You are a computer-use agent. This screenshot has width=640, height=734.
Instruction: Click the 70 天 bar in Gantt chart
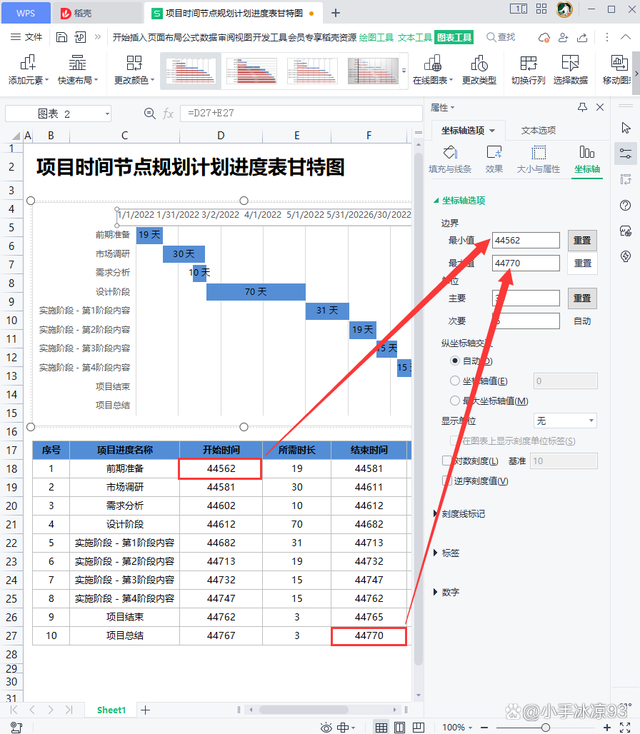[256, 292]
